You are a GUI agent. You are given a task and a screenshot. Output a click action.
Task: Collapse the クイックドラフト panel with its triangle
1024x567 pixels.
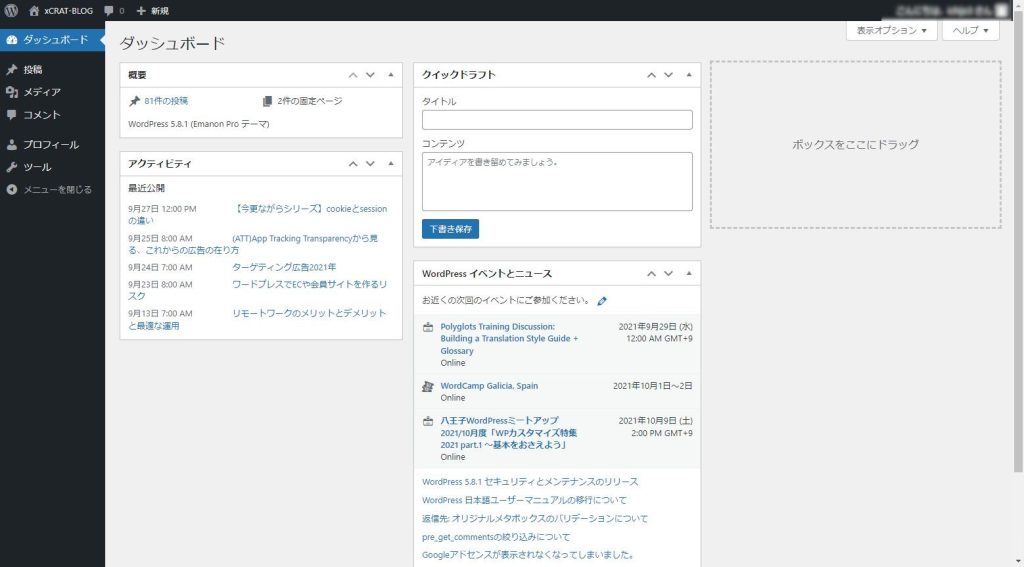coord(688,75)
